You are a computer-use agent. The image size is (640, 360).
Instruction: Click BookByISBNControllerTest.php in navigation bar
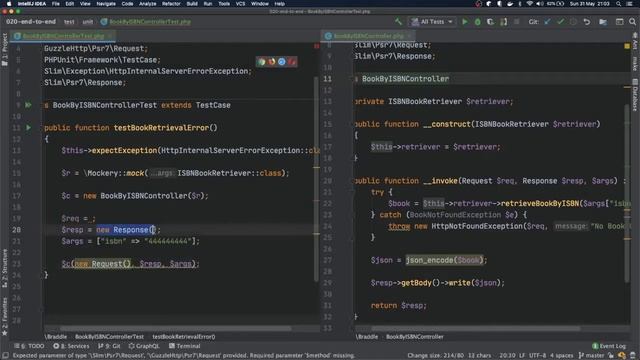146,22
